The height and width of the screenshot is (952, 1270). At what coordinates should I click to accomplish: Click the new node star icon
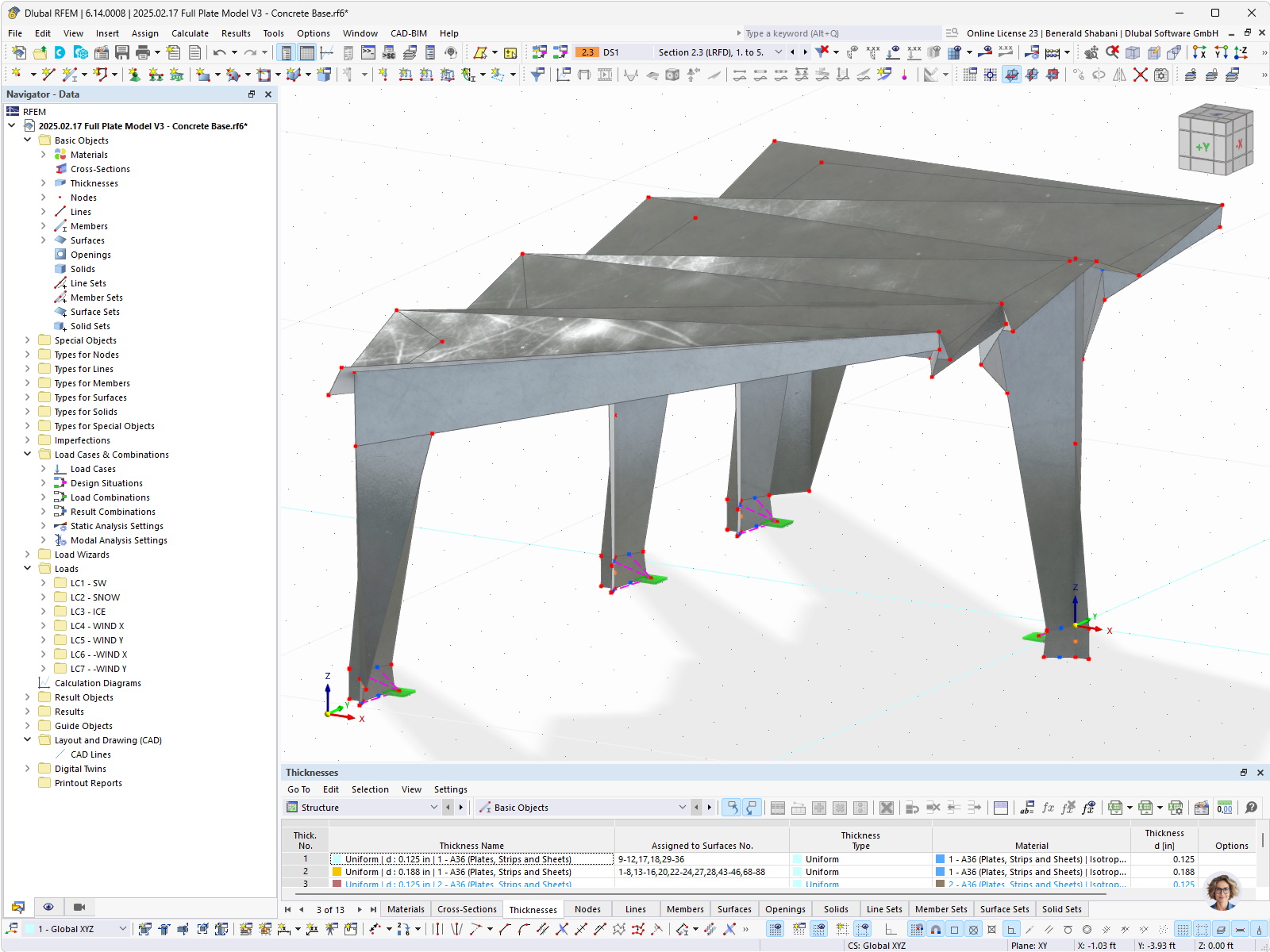(16, 75)
